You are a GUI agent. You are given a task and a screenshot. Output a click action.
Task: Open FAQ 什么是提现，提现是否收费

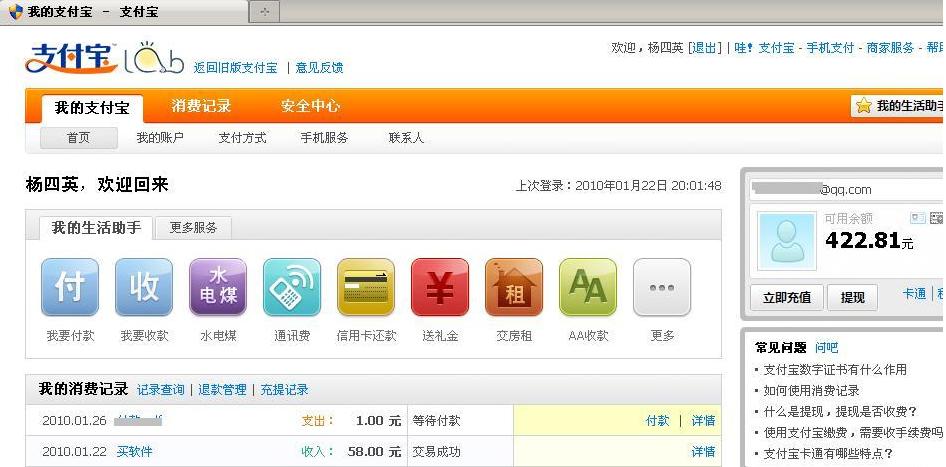pos(840,411)
